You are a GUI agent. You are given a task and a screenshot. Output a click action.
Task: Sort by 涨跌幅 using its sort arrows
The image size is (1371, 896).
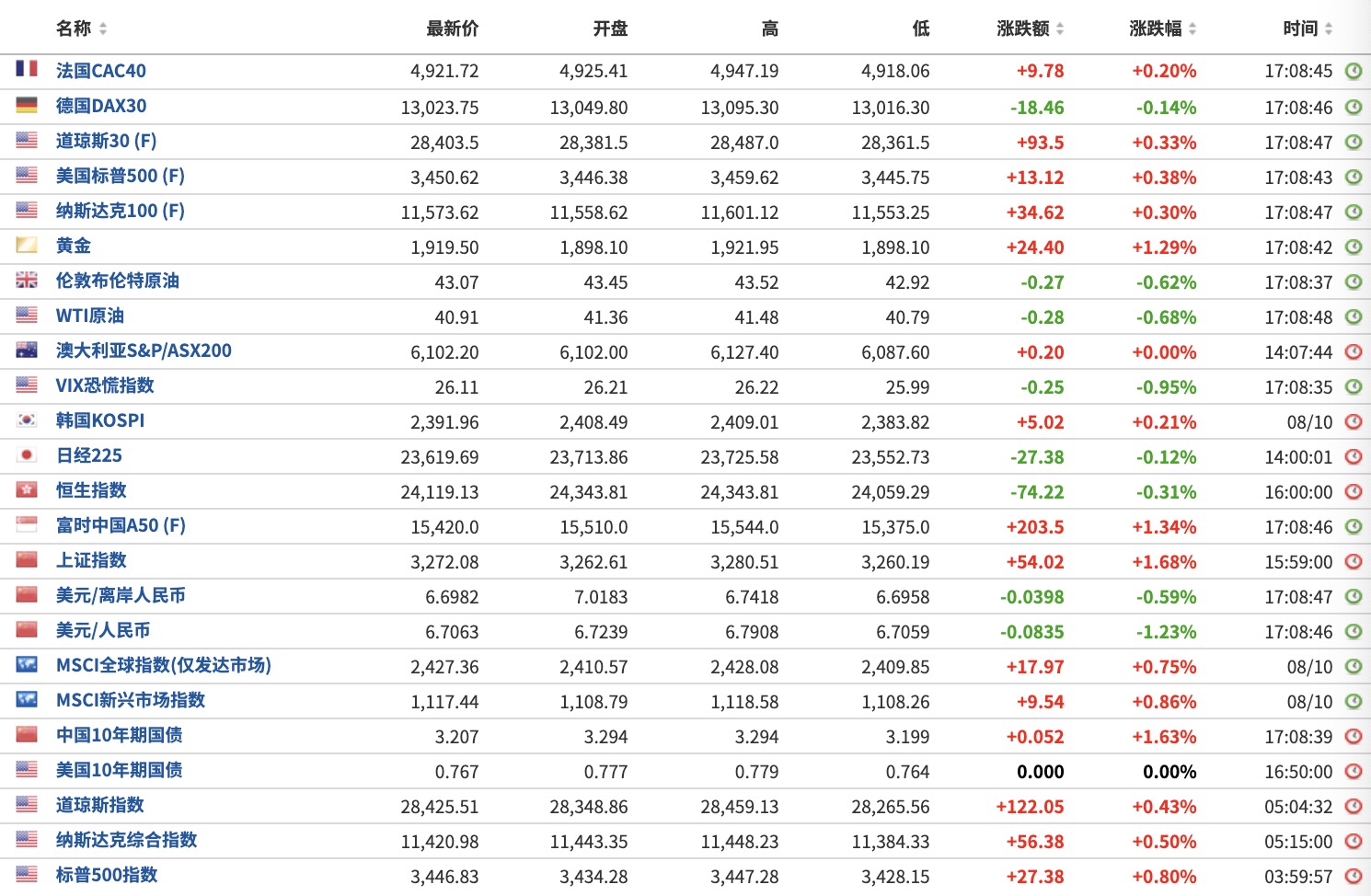(x=1192, y=29)
